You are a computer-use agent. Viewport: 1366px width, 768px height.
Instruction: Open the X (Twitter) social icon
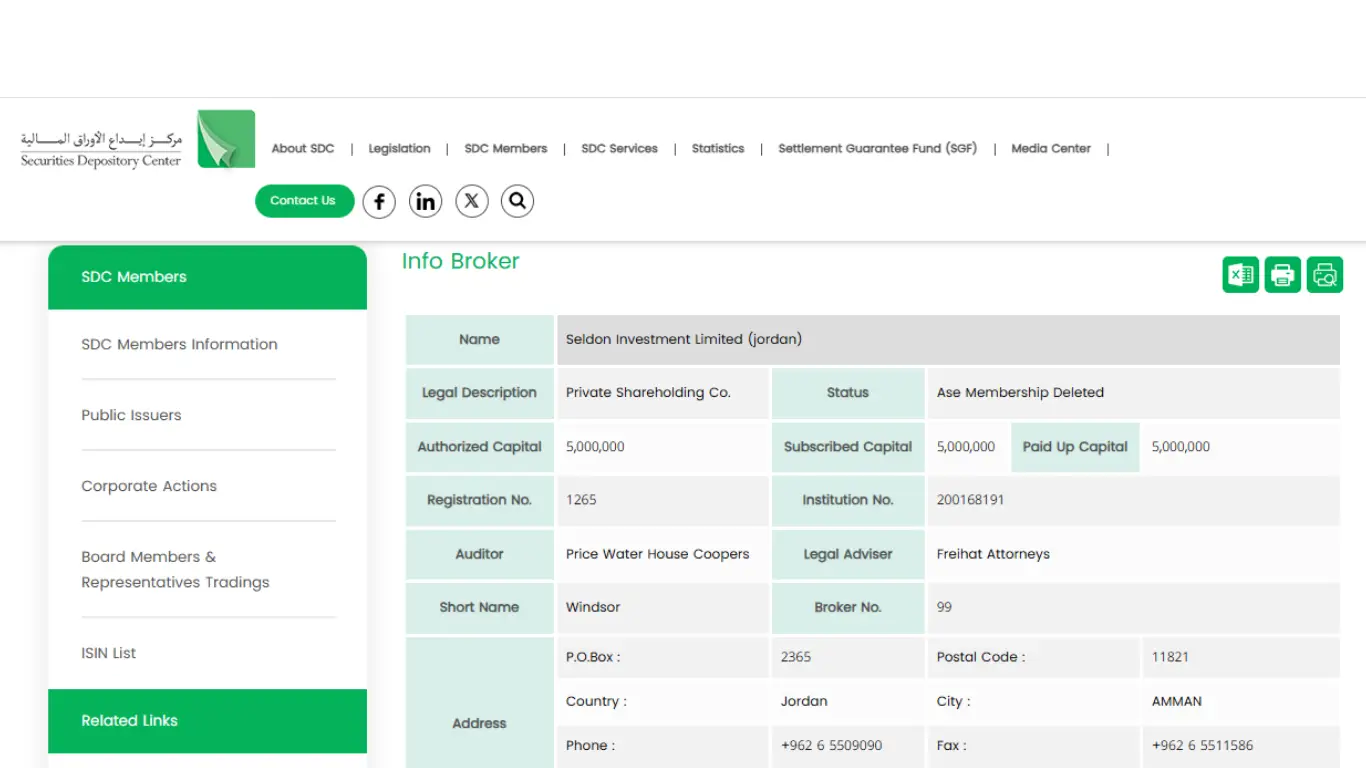click(x=472, y=201)
